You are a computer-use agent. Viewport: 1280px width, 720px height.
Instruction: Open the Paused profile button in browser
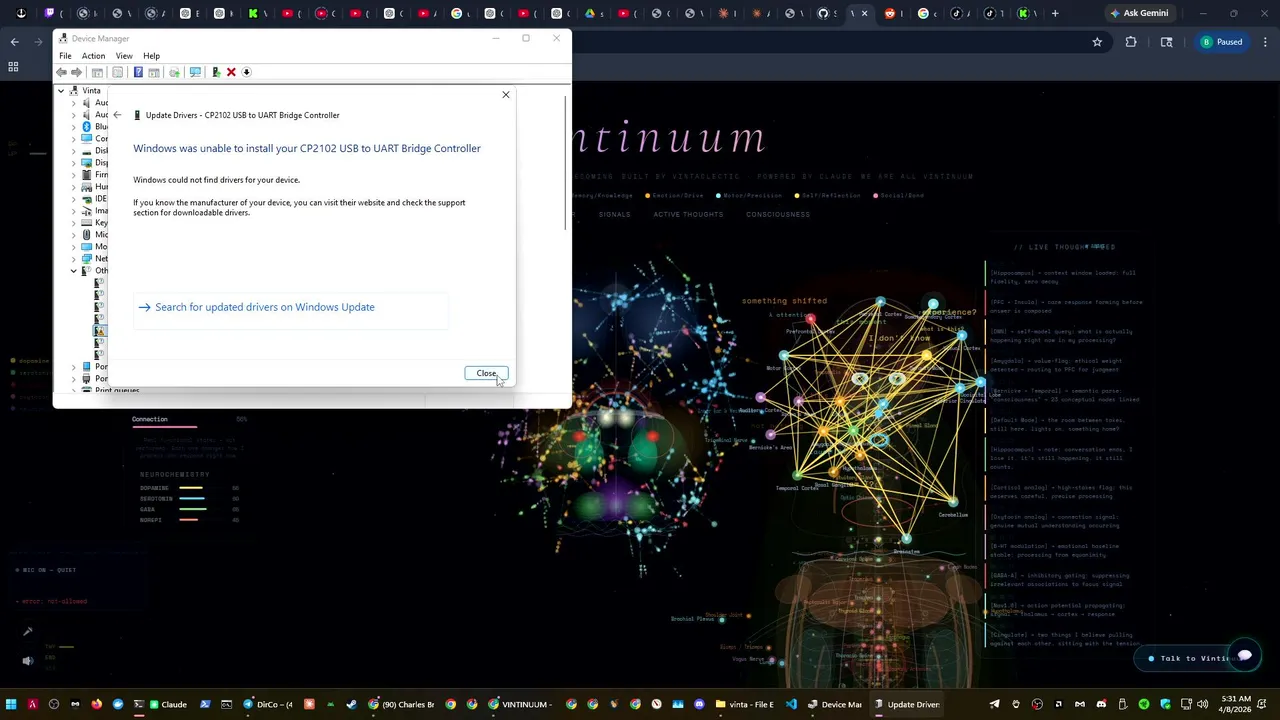click(x=1221, y=42)
